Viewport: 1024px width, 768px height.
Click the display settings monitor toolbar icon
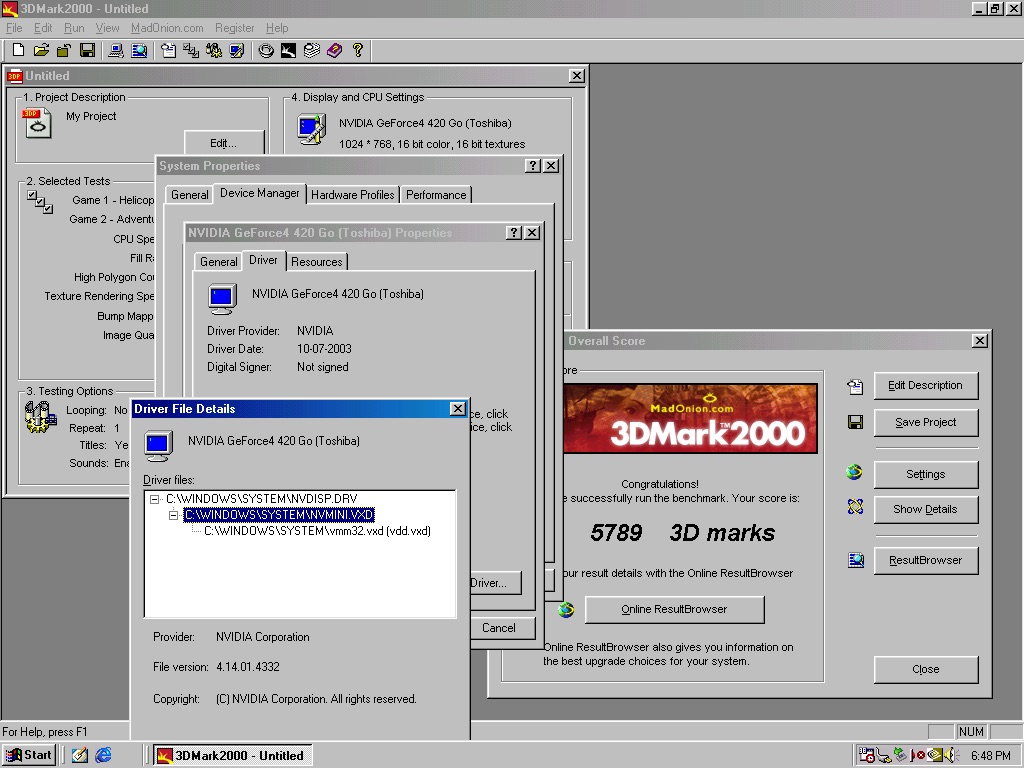pyautogui.click(x=237, y=50)
